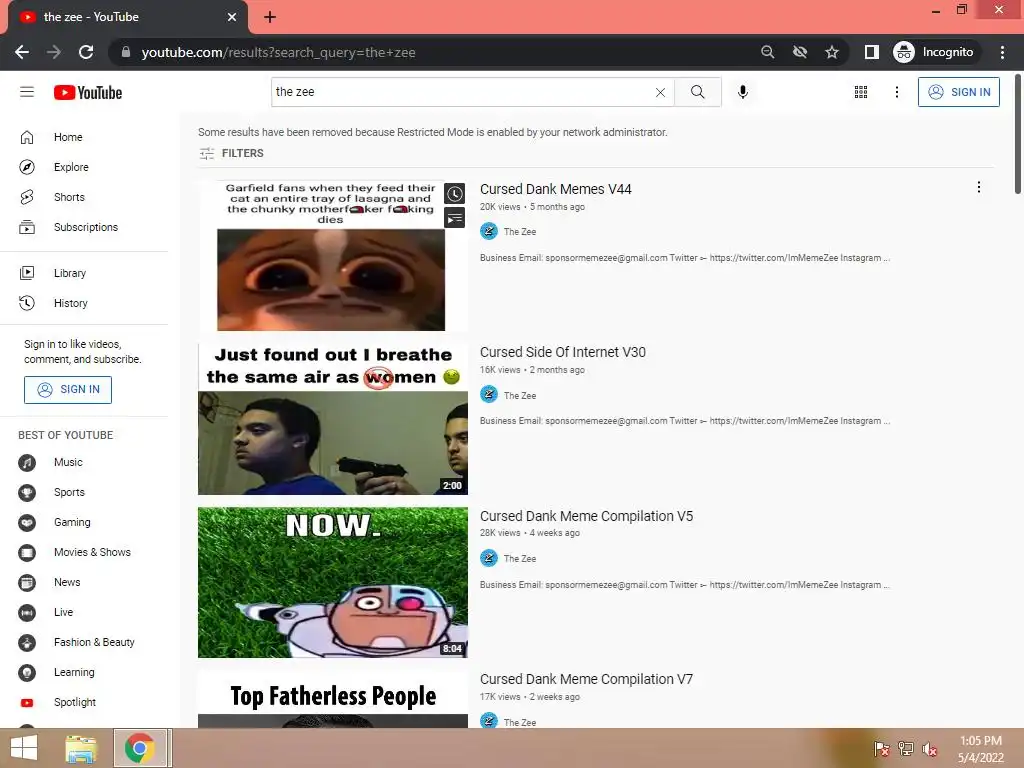Open YouTube settings three-dot menu
Screen dimensions: 1024x768
click(x=897, y=92)
